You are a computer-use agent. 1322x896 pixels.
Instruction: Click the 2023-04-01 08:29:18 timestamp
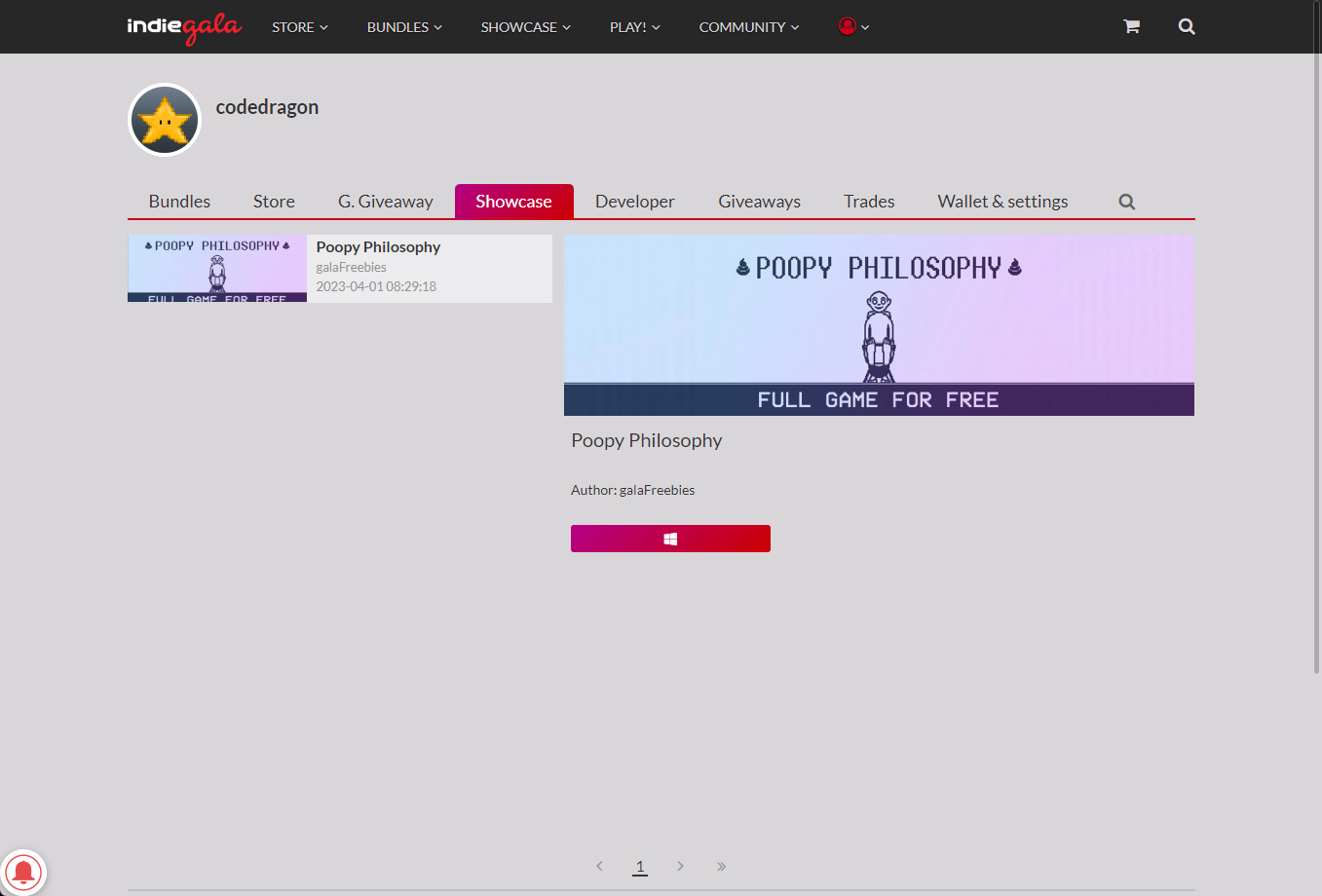[x=376, y=286]
